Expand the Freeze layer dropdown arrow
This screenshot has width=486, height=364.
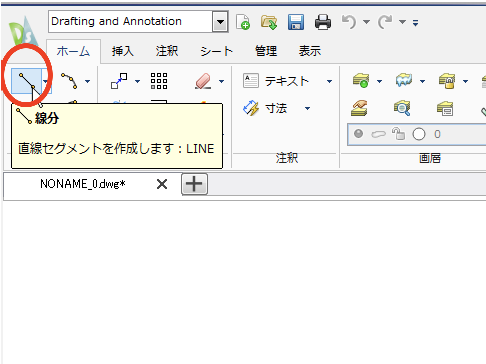click(x=422, y=81)
